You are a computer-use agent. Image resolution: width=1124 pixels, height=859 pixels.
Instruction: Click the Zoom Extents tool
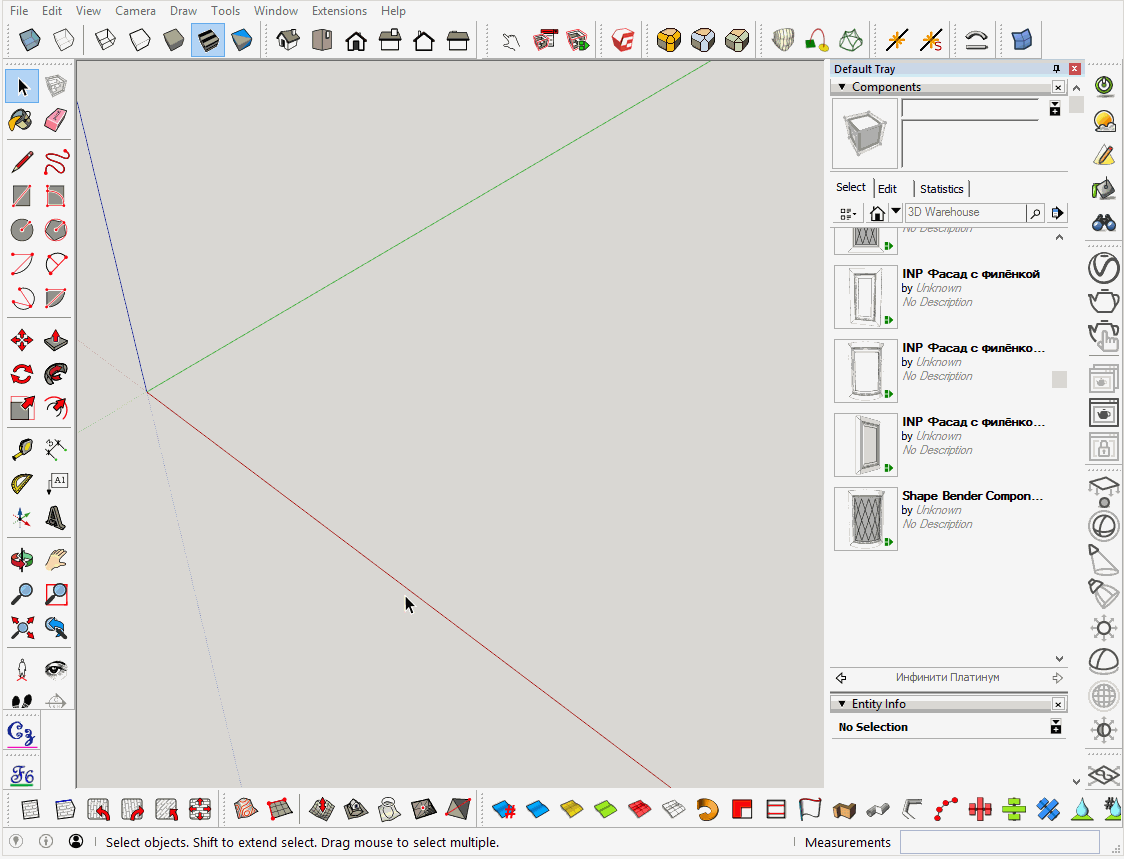[21, 628]
